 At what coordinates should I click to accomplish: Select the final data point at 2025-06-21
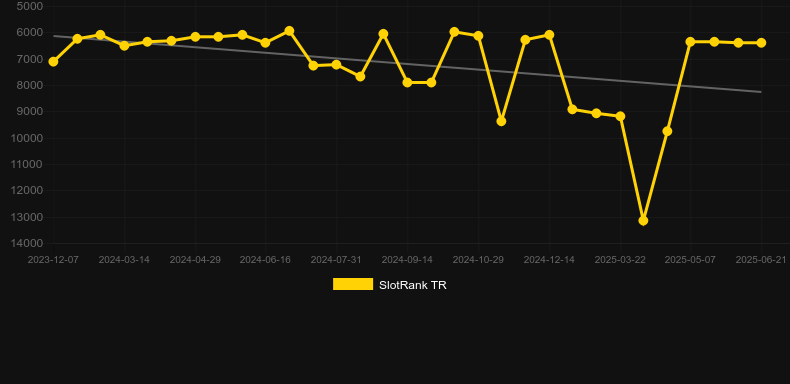[761, 43]
